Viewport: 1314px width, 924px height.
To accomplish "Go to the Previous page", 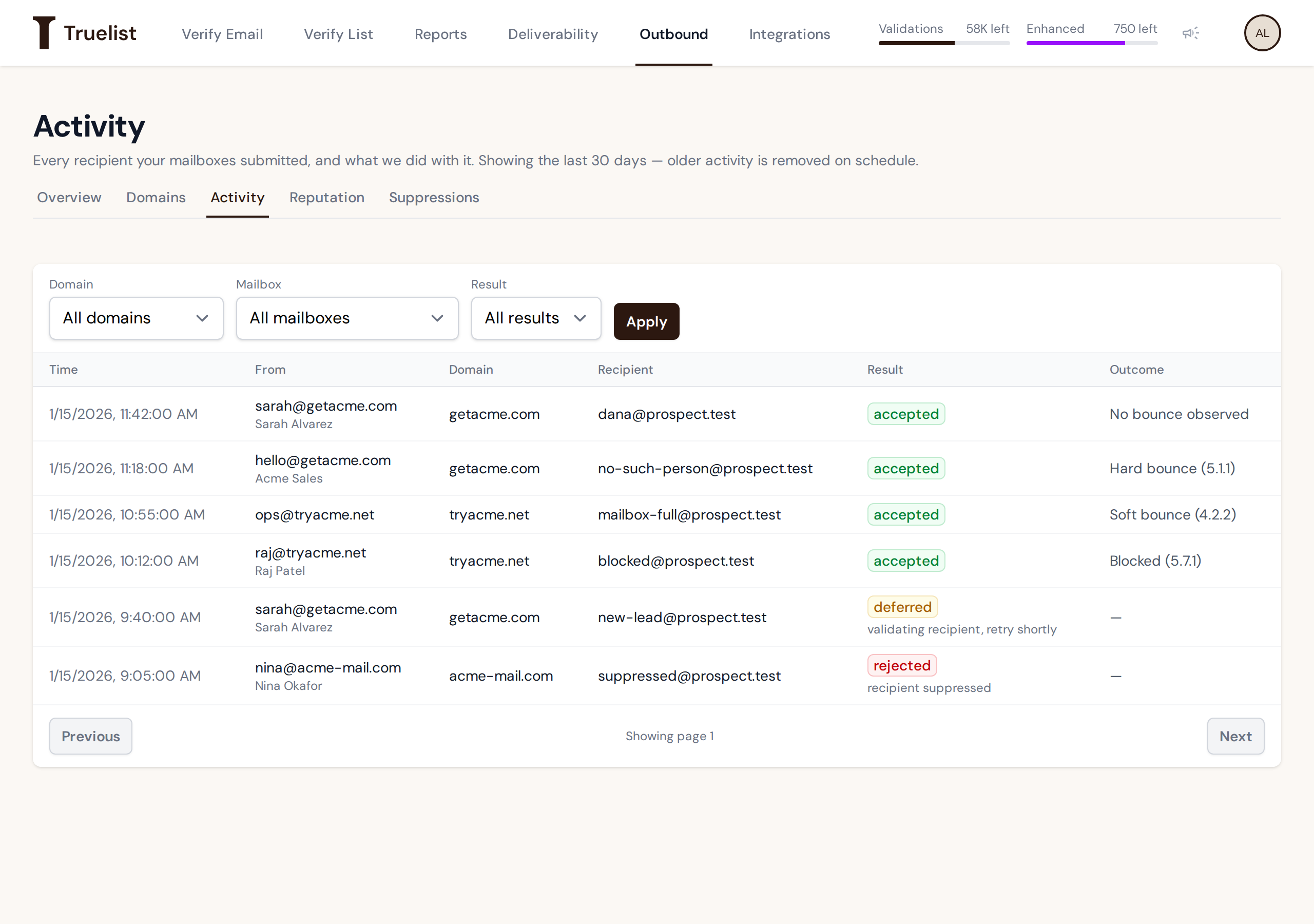I will point(90,736).
